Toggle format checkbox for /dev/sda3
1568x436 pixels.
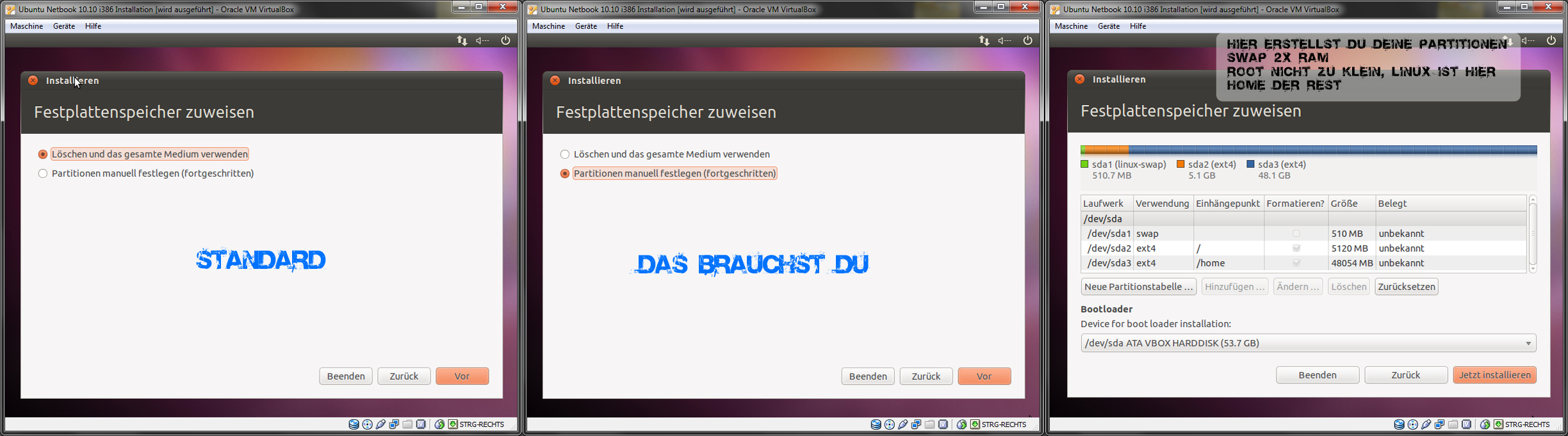click(x=1296, y=263)
